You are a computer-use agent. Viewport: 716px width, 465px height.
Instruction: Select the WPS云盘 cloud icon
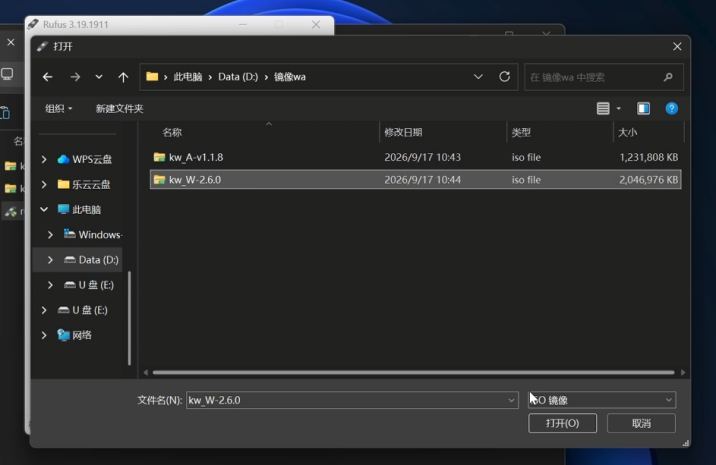pyautogui.click(x=63, y=159)
